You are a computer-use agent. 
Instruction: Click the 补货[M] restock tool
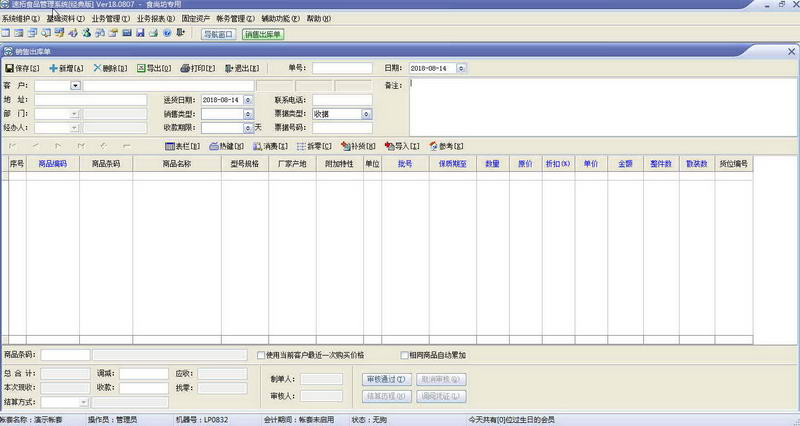click(x=358, y=146)
